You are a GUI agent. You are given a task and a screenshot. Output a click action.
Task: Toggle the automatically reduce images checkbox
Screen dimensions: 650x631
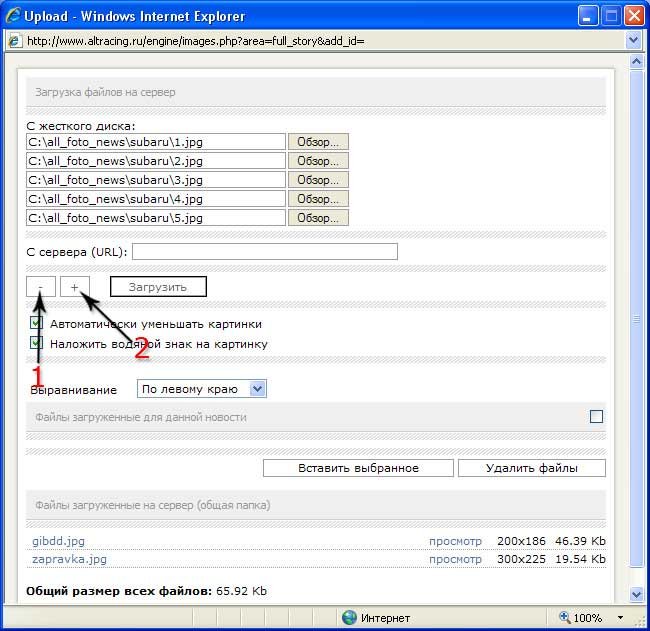pyautogui.click(x=37, y=324)
